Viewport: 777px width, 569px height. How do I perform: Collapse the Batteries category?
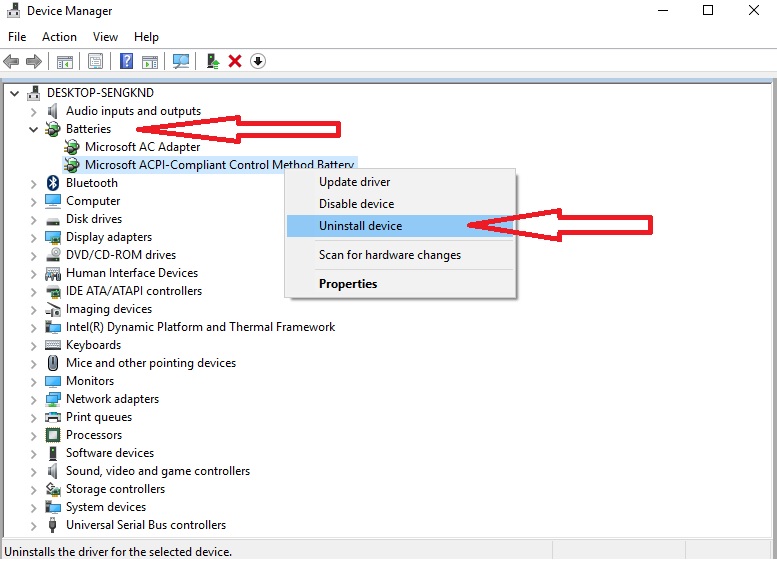click(33, 129)
